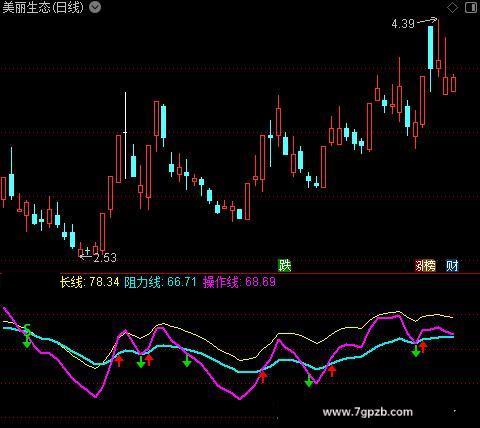Click the blue 财 marker badge
The height and width of the screenshot is (428, 480).
pyautogui.click(x=452, y=266)
